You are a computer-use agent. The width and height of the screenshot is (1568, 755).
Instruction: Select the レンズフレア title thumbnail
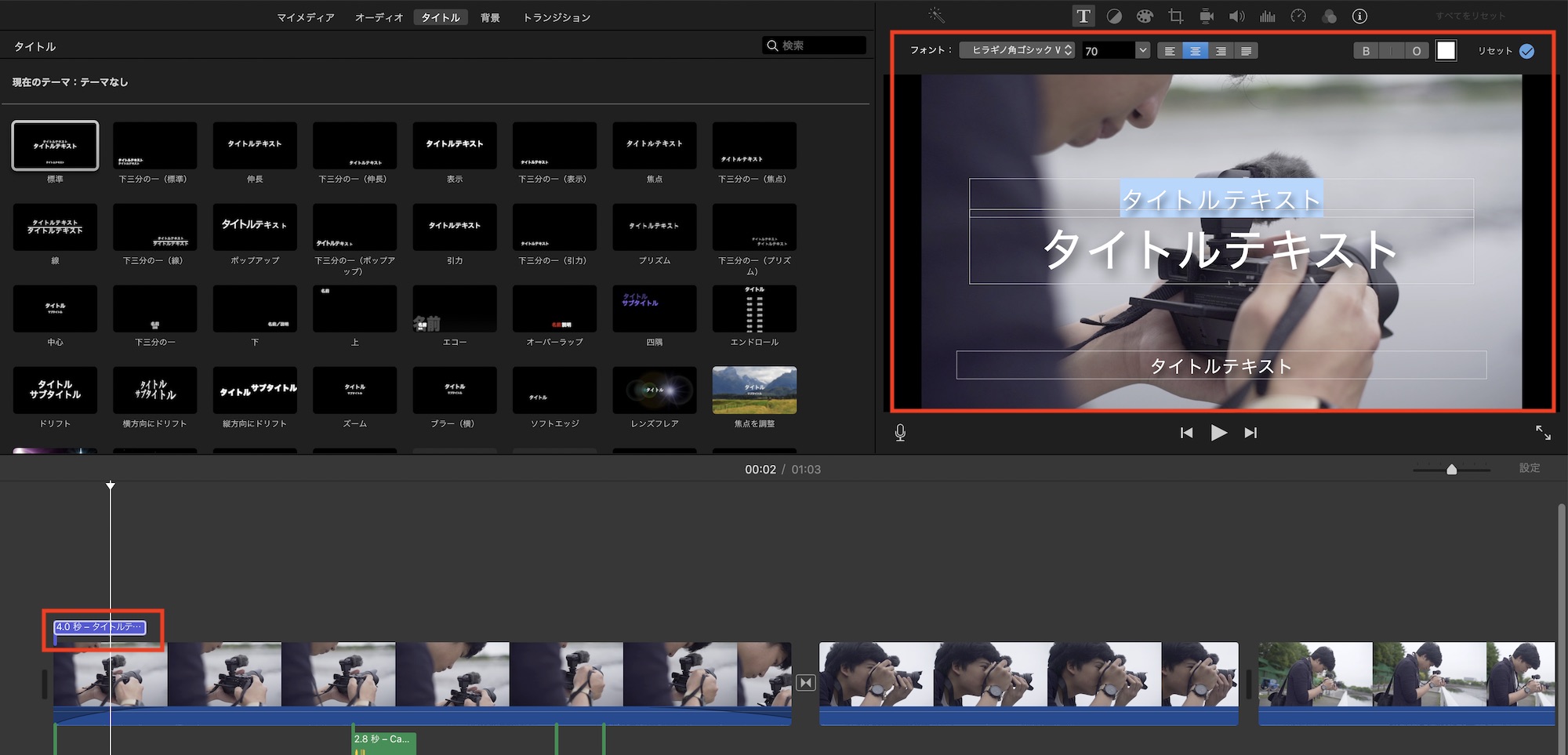pos(655,390)
